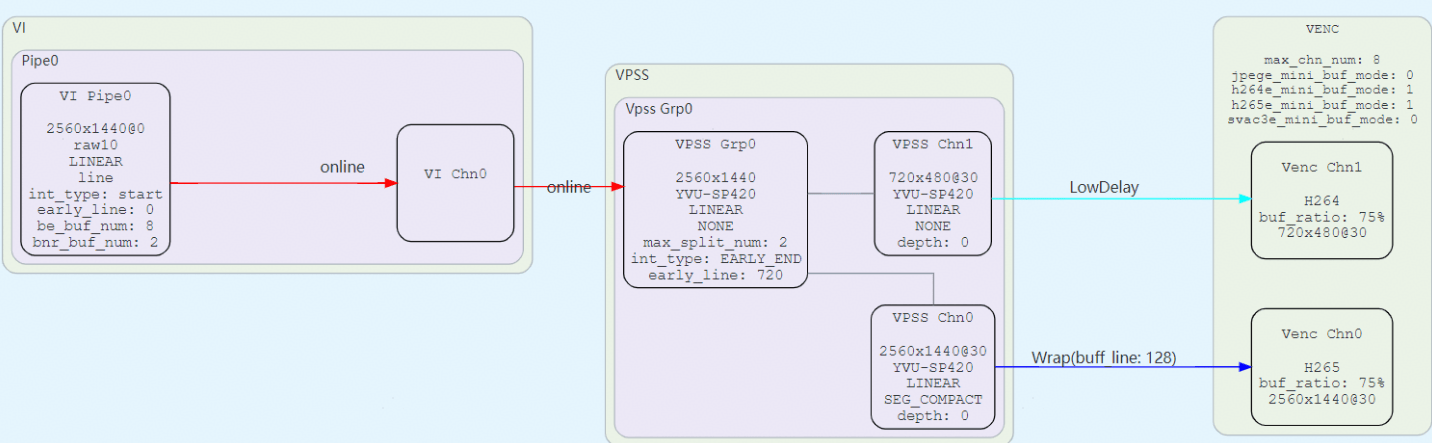Click h264e_mini_buf_mode: 1 text

[1321, 90]
